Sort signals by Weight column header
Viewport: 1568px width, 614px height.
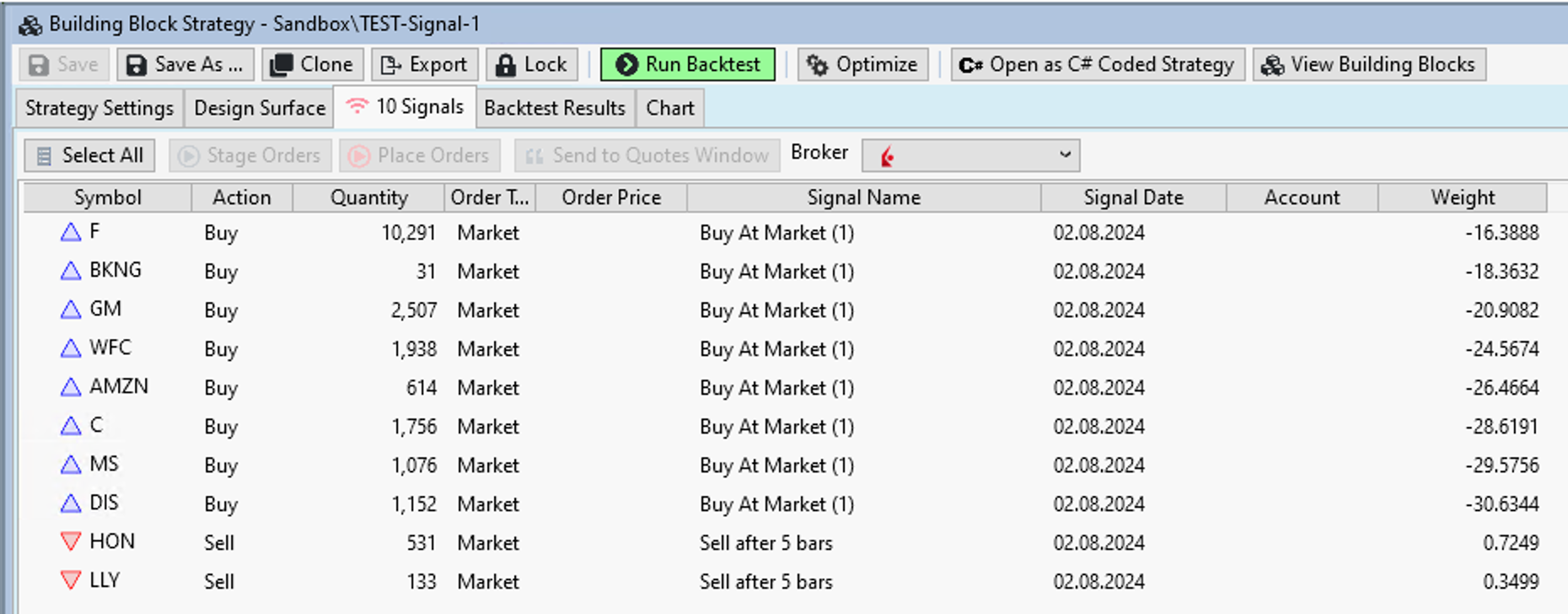pyautogui.click(x=1462, y=197)
